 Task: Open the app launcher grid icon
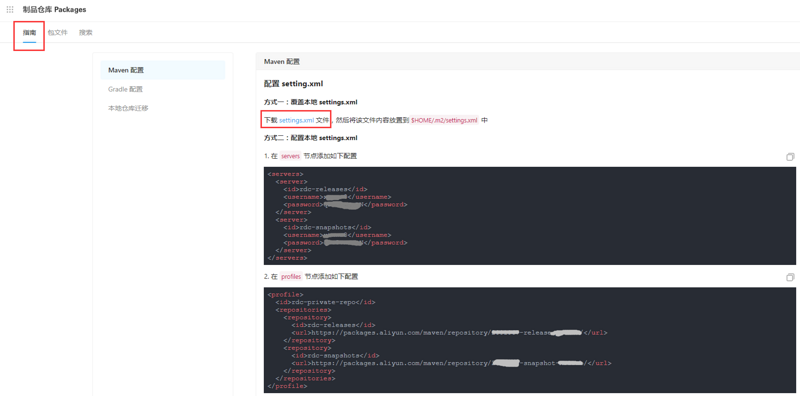coord(10,9)
